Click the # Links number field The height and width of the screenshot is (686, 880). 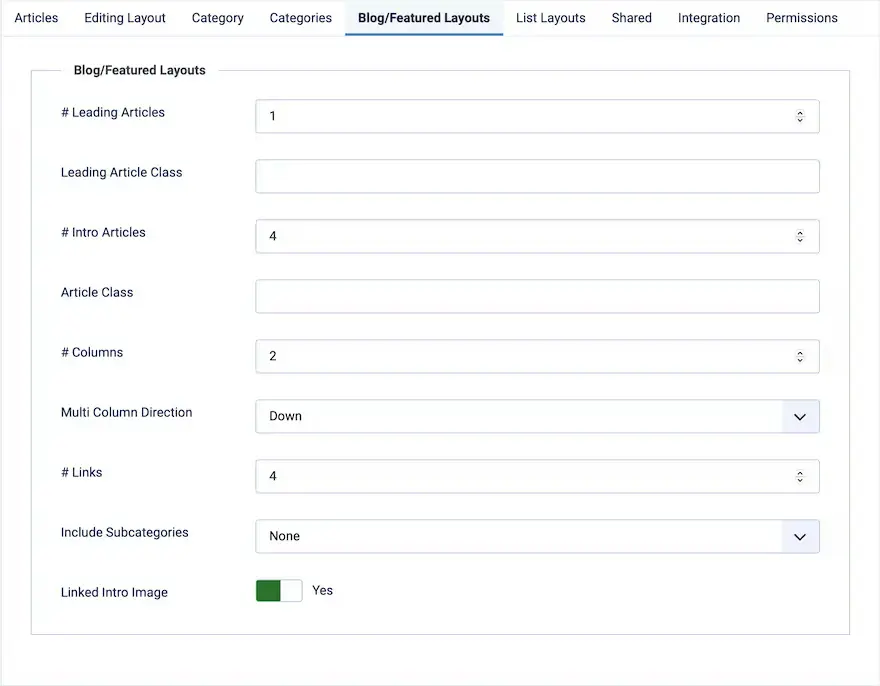[x=520, y=476]
